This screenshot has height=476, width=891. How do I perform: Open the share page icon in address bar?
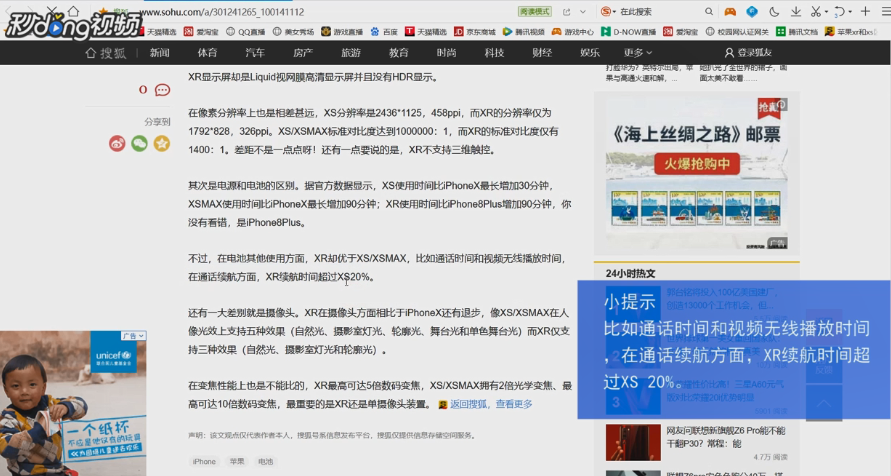(567, 11)
